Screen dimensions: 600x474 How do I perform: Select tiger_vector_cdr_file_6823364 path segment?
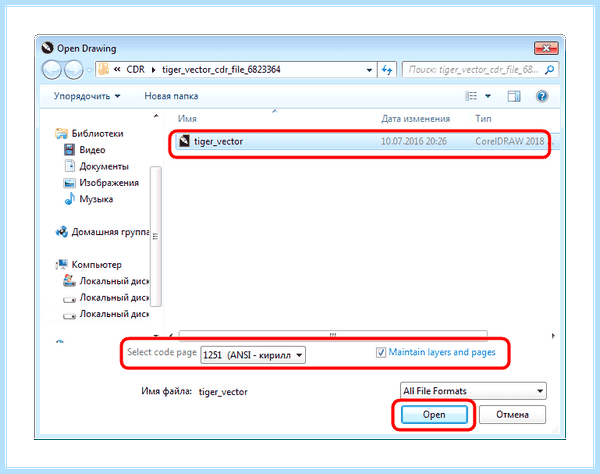pyautogui.click(x=221, y=70)
